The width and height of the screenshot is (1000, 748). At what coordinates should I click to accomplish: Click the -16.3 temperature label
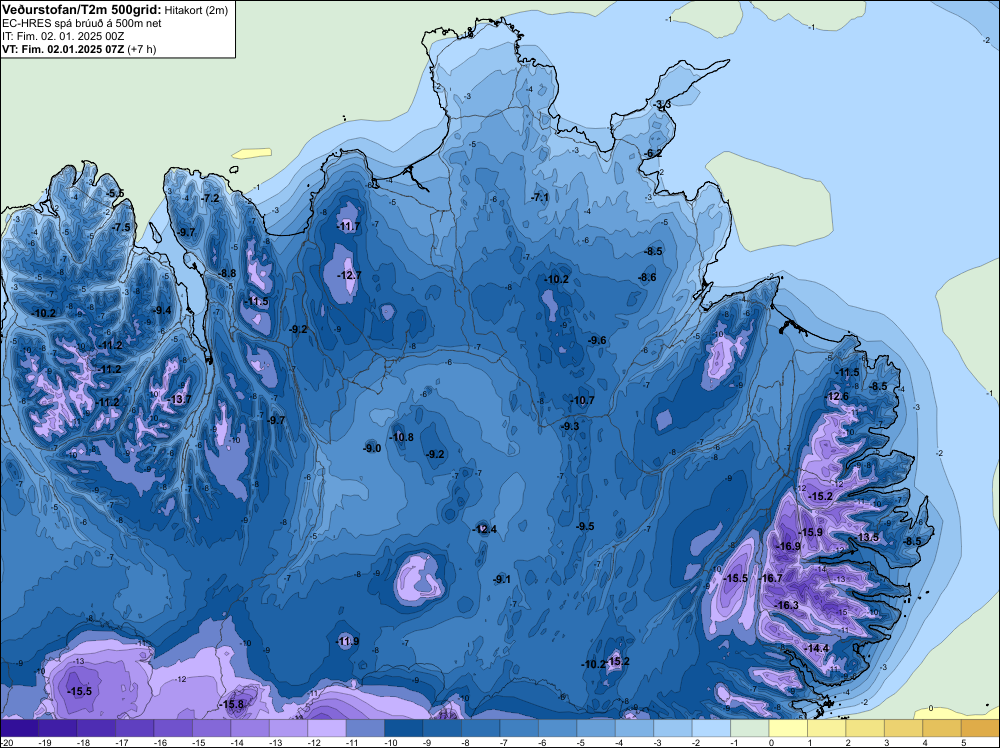(786, 605)
